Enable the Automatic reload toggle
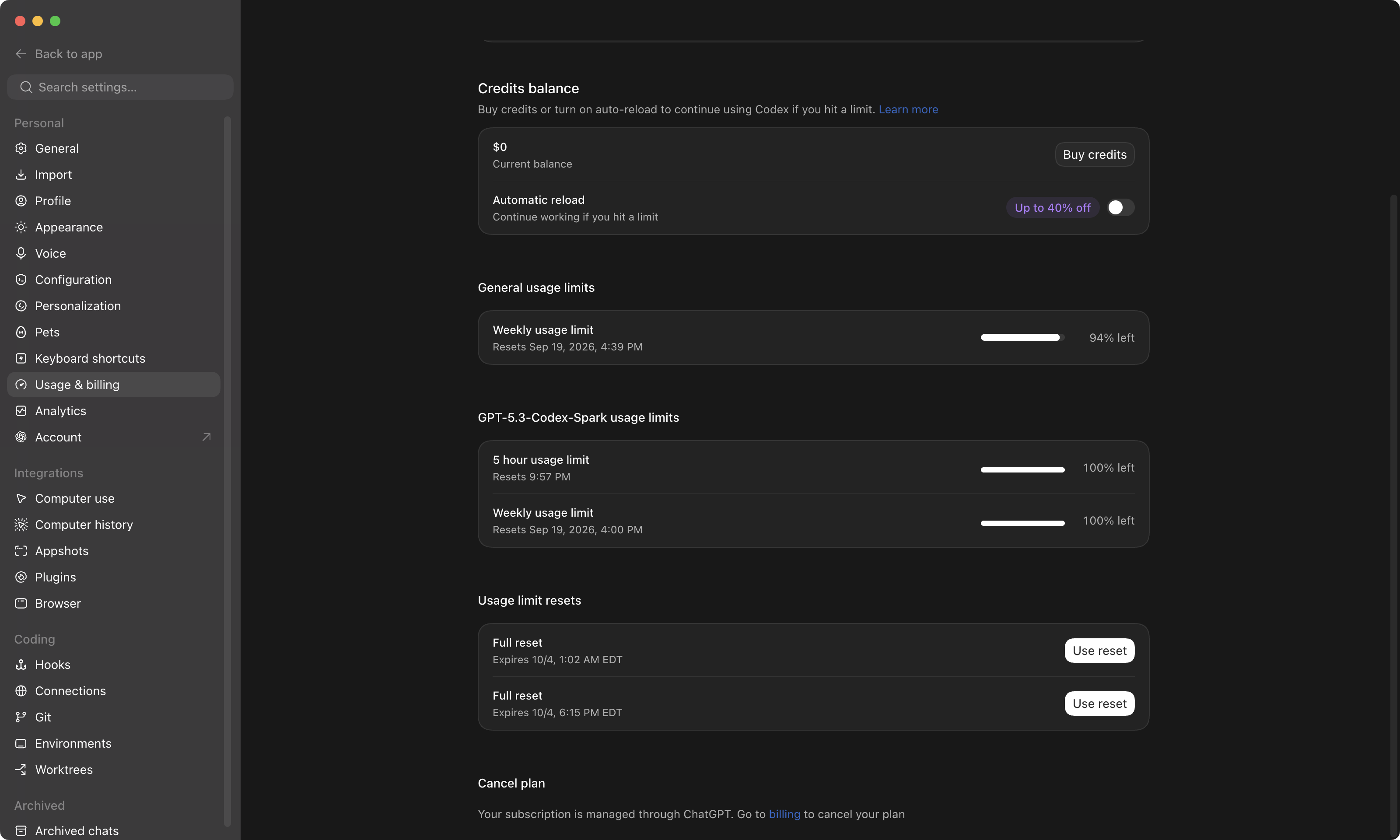Viewport: 1400px width, 840px height. pos(1120,208)
